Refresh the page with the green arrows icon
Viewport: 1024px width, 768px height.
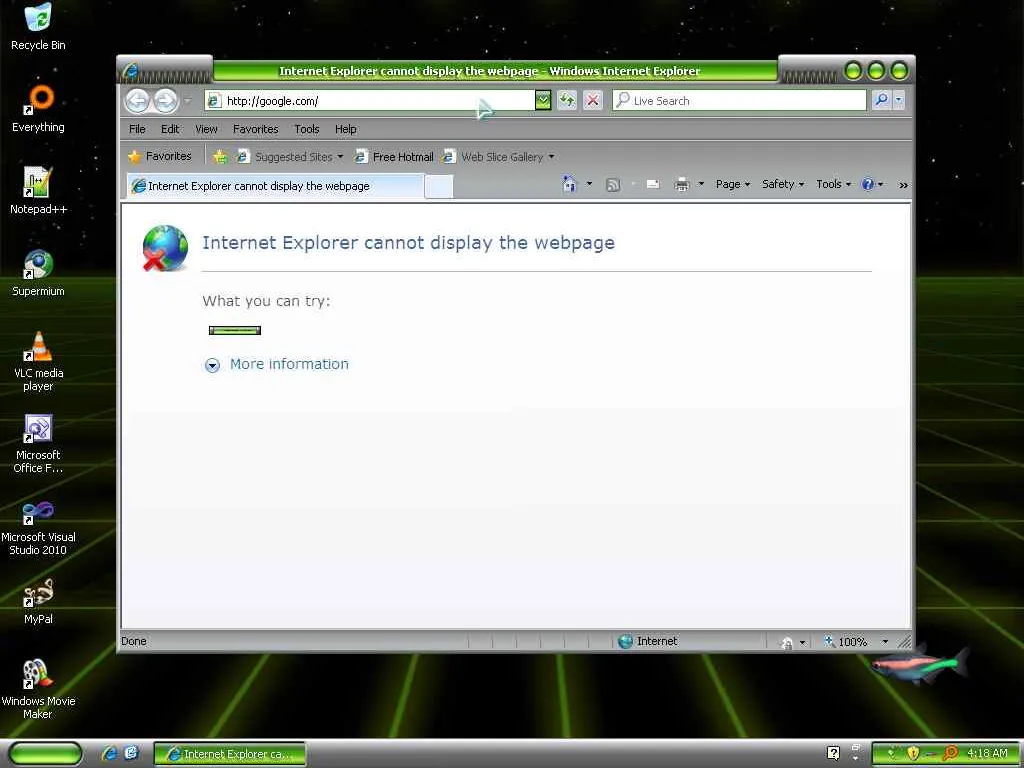pos(568,101)
